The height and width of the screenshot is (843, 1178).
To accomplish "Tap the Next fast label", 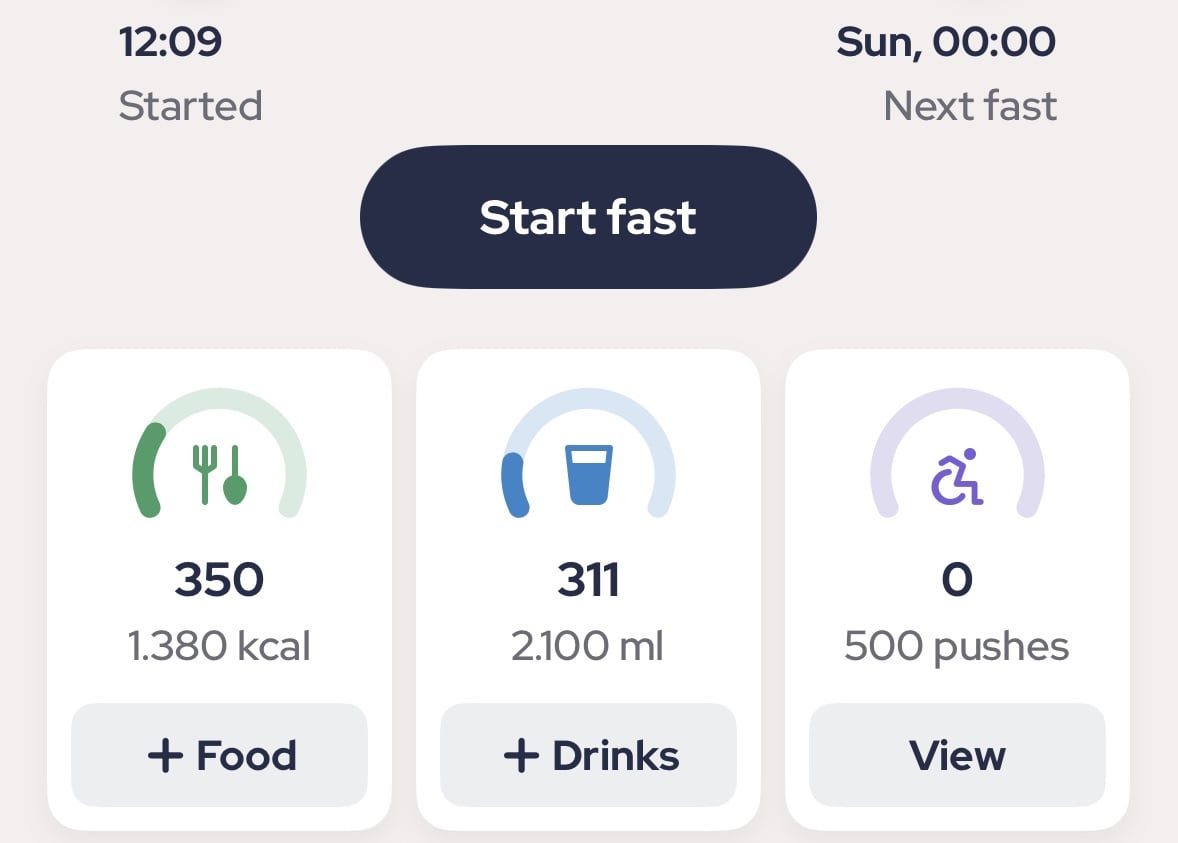I will click(970, 106).
